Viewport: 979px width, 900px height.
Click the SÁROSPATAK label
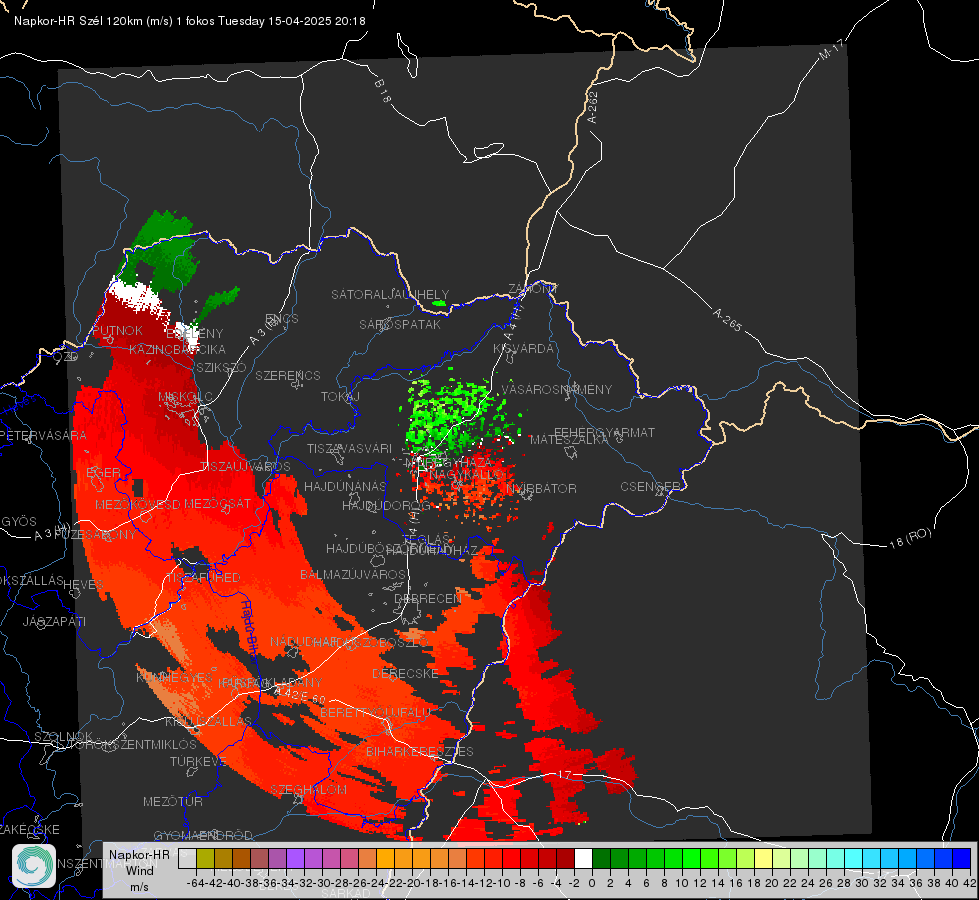pos(400,324)
